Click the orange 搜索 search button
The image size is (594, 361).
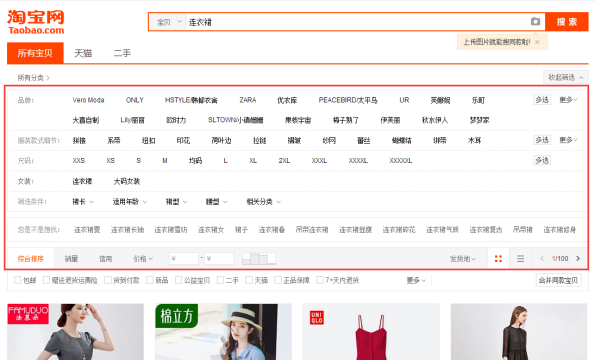pyautogui.click(x=567, y=22)
